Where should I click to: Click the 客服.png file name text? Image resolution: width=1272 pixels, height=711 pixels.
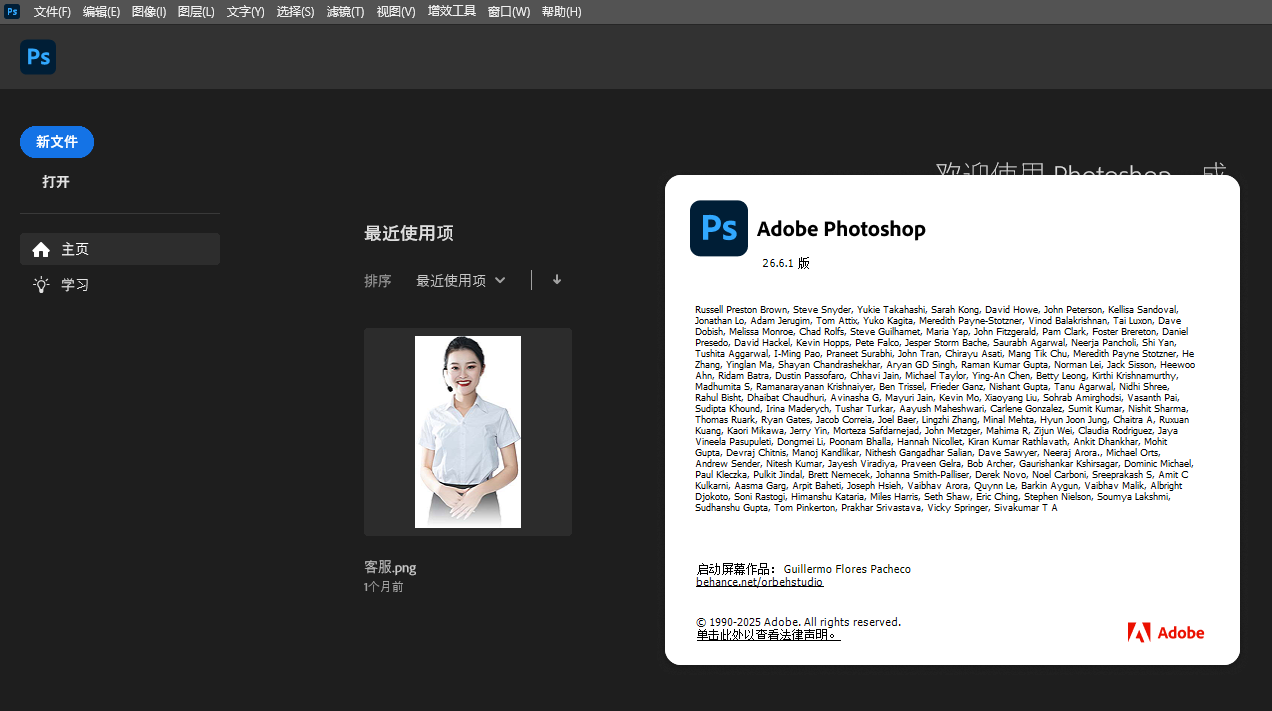(x=390, y=567)
